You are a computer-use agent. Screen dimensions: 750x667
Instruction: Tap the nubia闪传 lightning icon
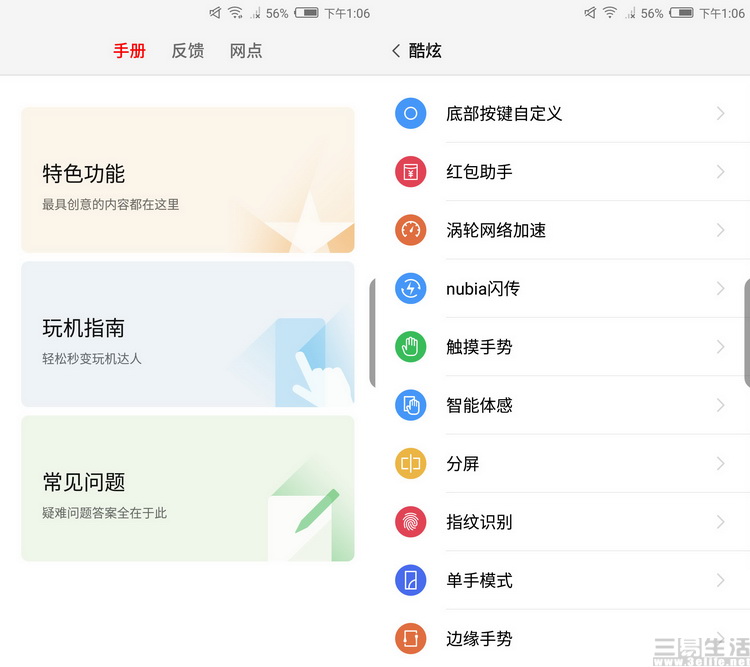[x=411, y=289]
